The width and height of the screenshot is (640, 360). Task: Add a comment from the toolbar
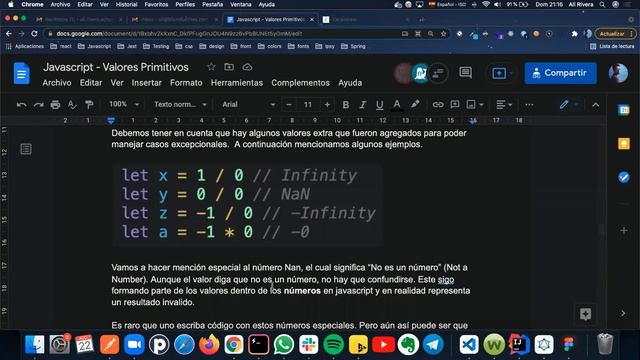tap(455, 104)
